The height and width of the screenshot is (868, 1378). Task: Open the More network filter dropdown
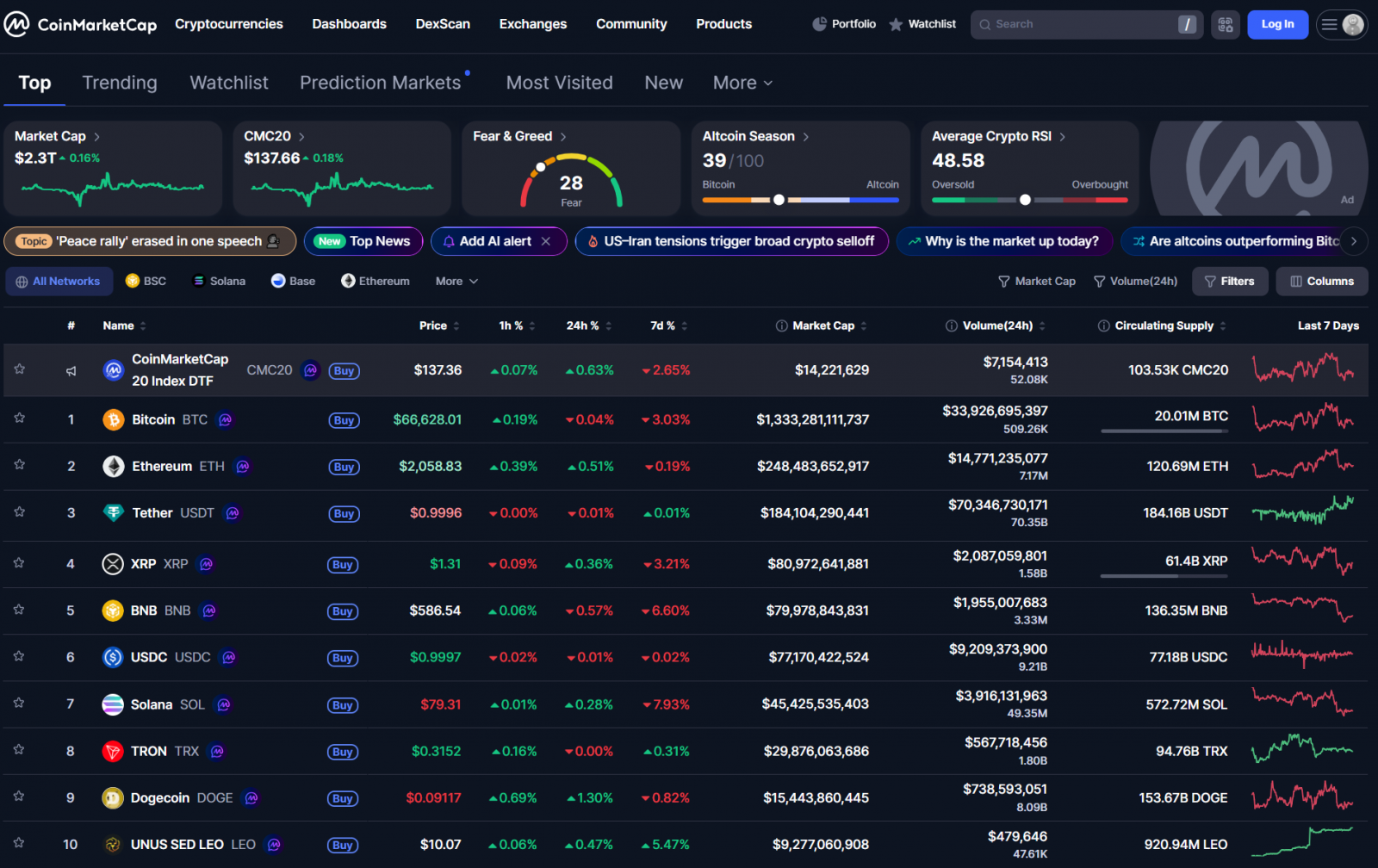455,281
